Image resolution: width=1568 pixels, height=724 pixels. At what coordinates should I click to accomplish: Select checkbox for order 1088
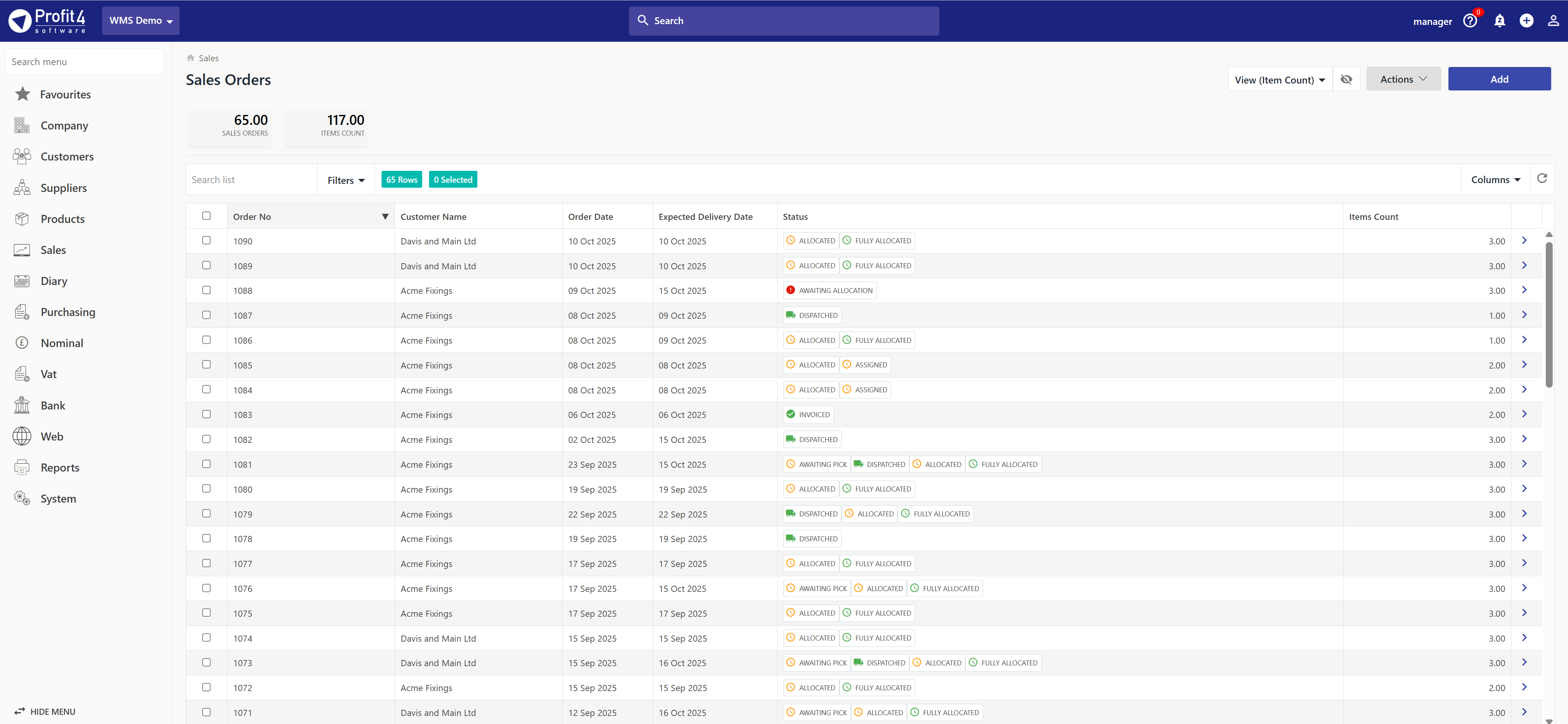(206, 290)
